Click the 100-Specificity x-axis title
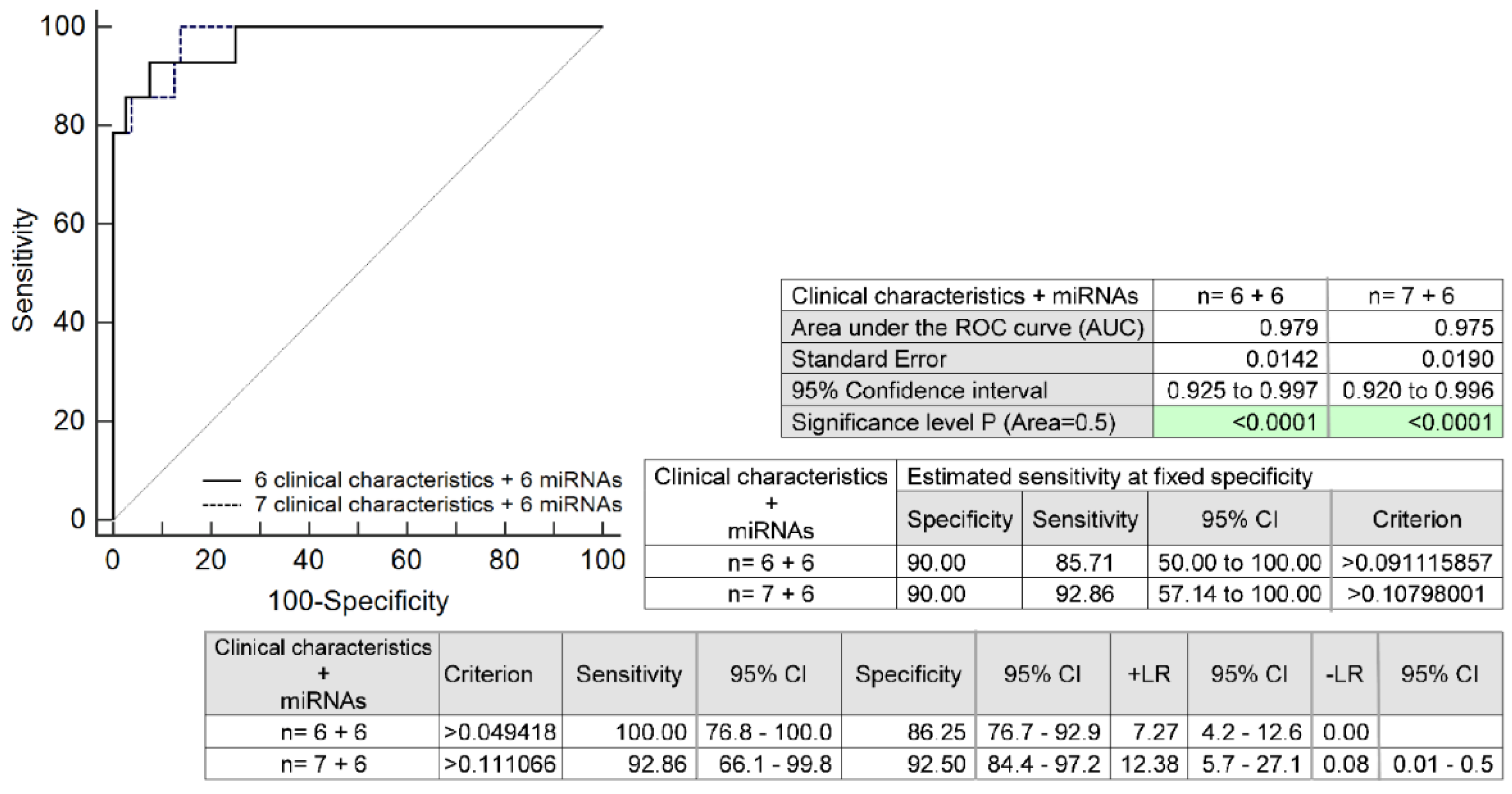 click(358, 601)
